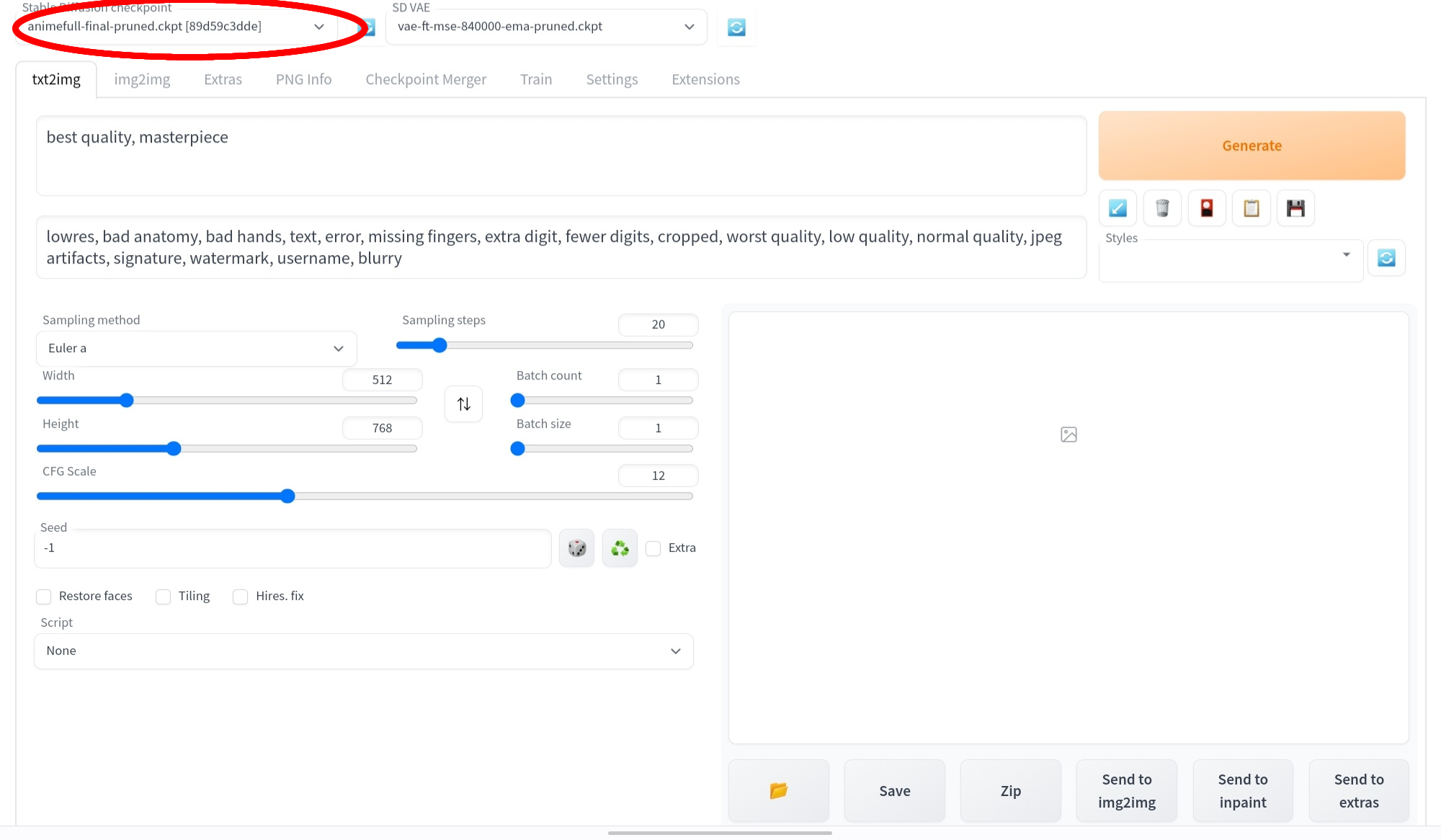Switch to the img2img tab
Image resolution: width=1441 pixels, height=840 pixels.
click(142, 79)
